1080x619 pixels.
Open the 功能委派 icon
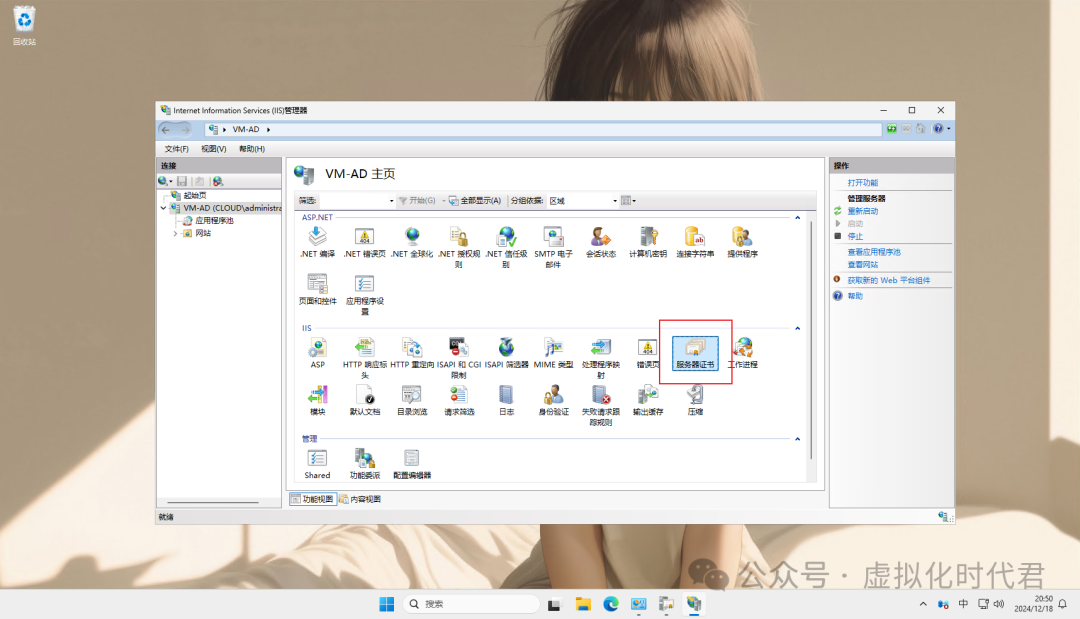point(364,463)
